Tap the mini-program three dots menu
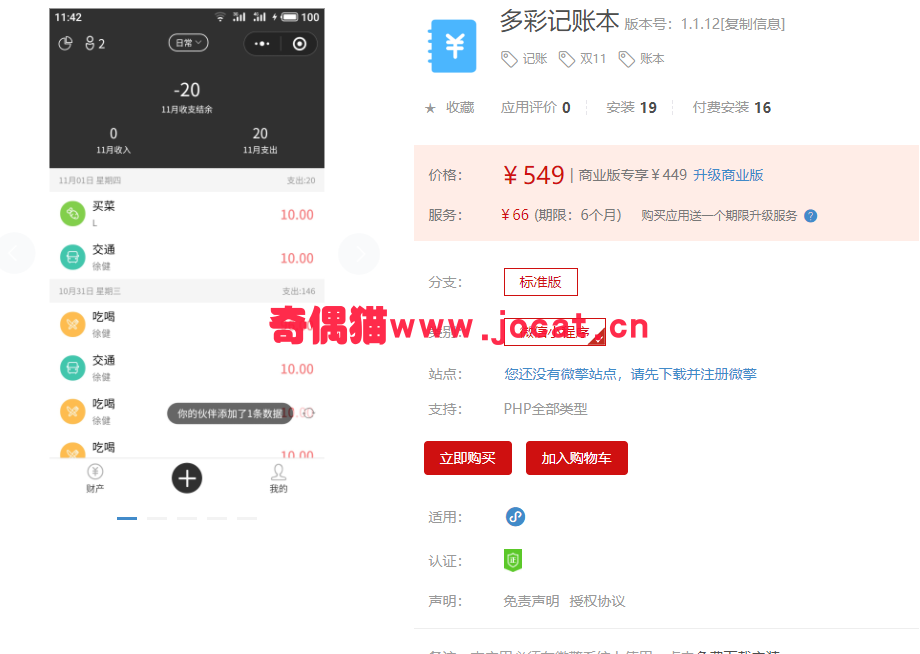Viewport: 920px width, 654px height. pos(262,43)
